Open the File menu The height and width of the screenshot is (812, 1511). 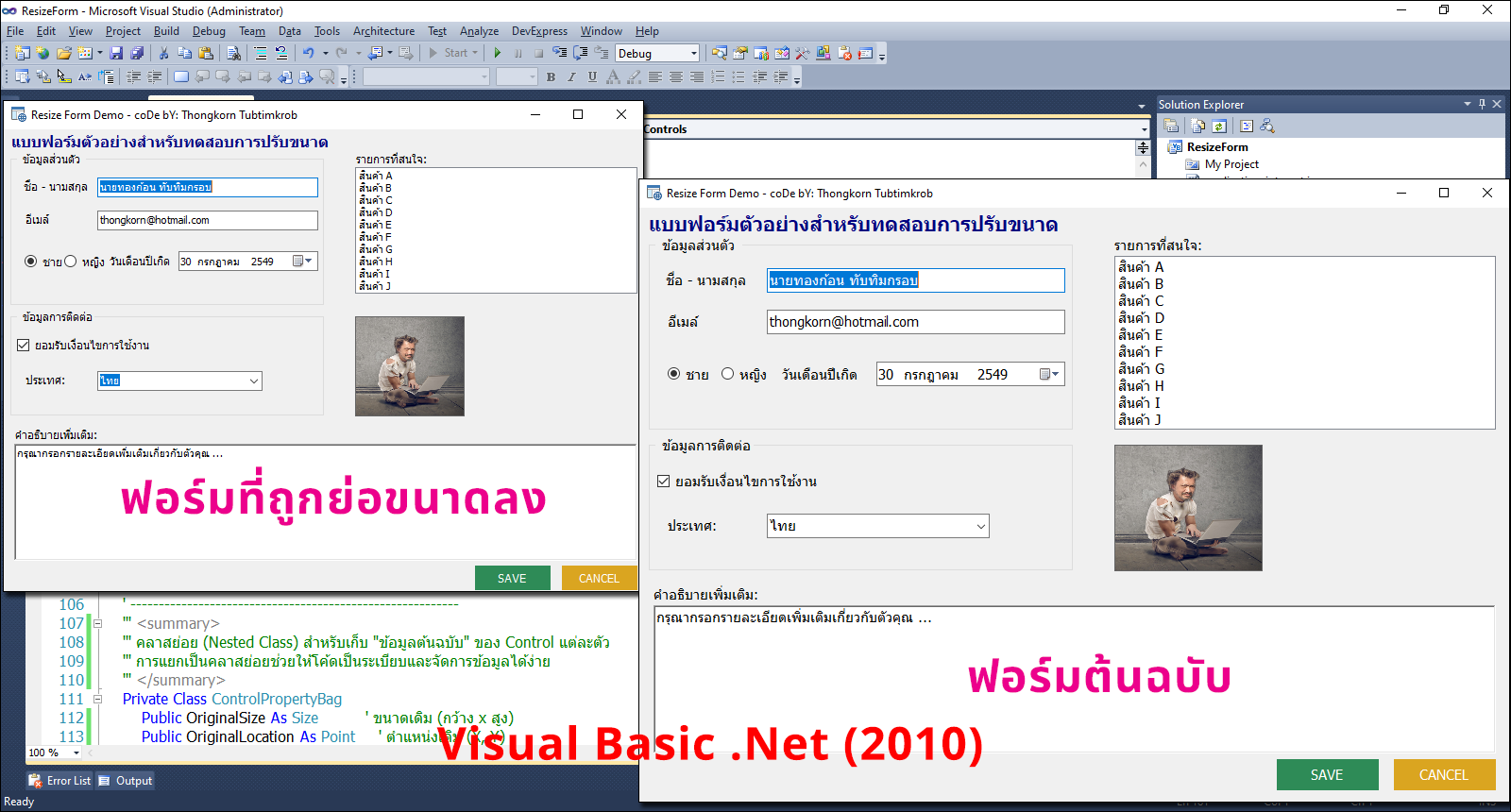[15, 31]
